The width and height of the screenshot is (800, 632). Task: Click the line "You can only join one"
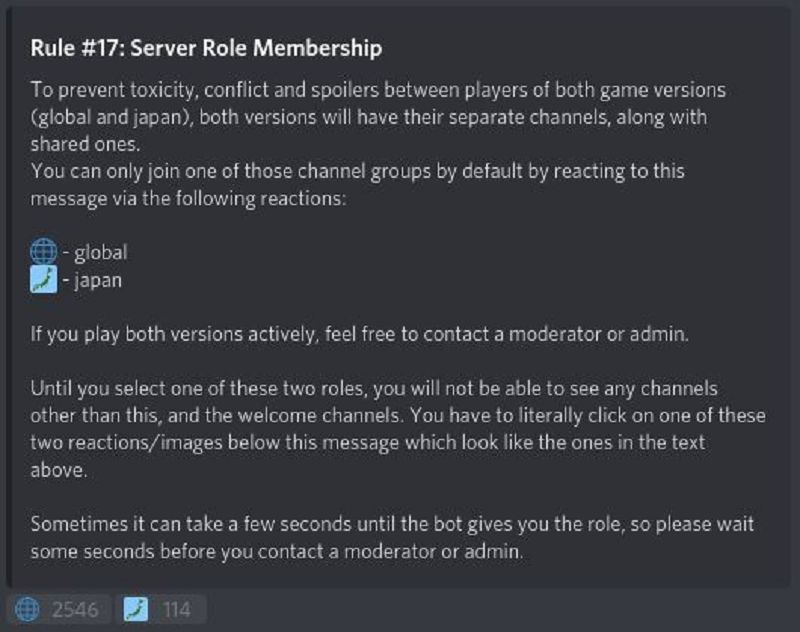point(357,171)
